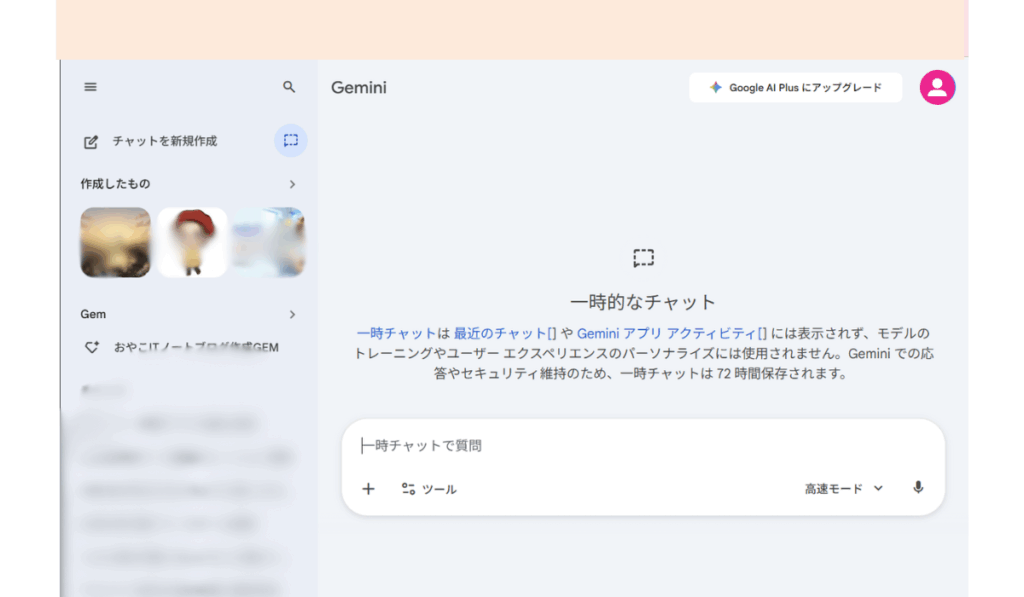Screen dimensions: 1024x597
Task: Select チャットを新規作成 compose icon
Action: click(x=90, y=140)
